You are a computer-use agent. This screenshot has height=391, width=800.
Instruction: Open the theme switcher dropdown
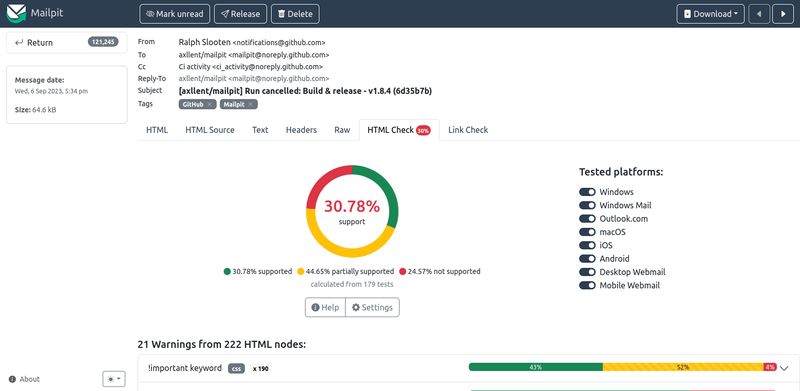point(114,379)
